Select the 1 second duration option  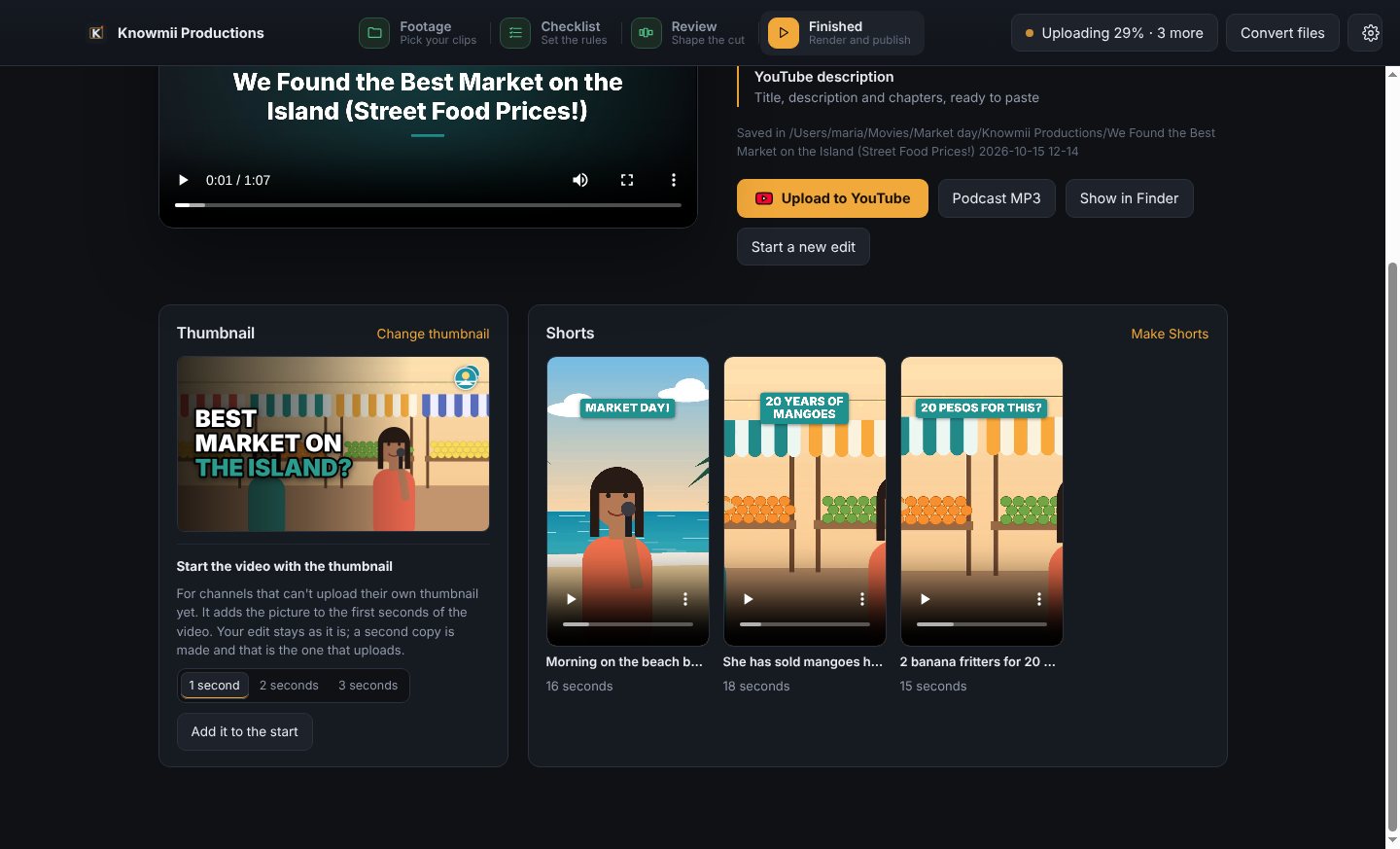coord(214,686)
